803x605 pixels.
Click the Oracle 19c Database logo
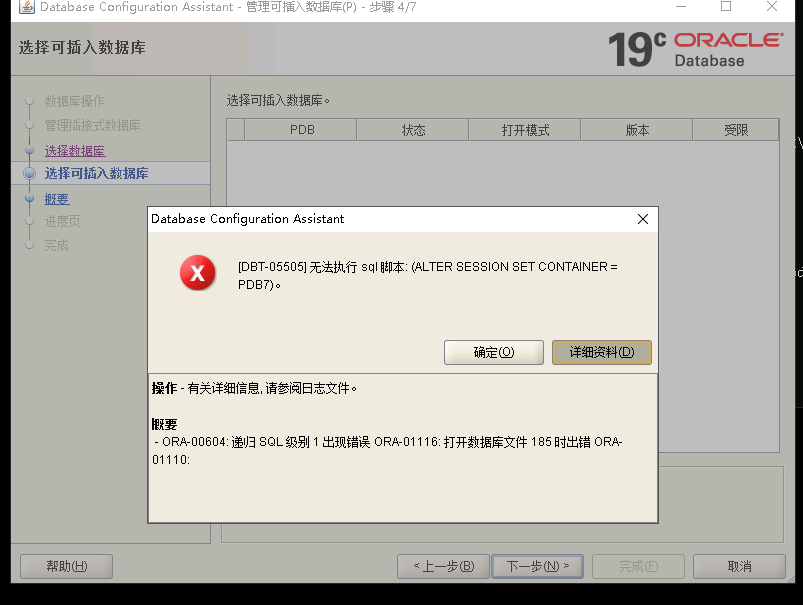(x=695, y=50)
